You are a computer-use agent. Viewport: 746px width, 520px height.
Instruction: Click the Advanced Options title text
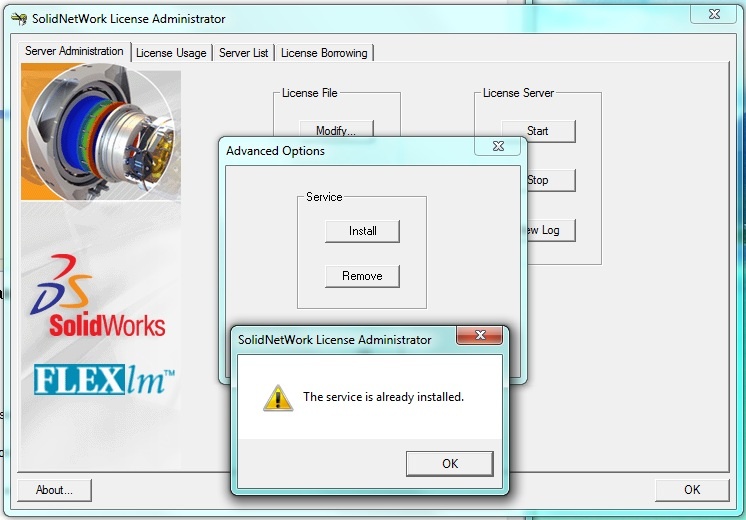tap(275, 151)
